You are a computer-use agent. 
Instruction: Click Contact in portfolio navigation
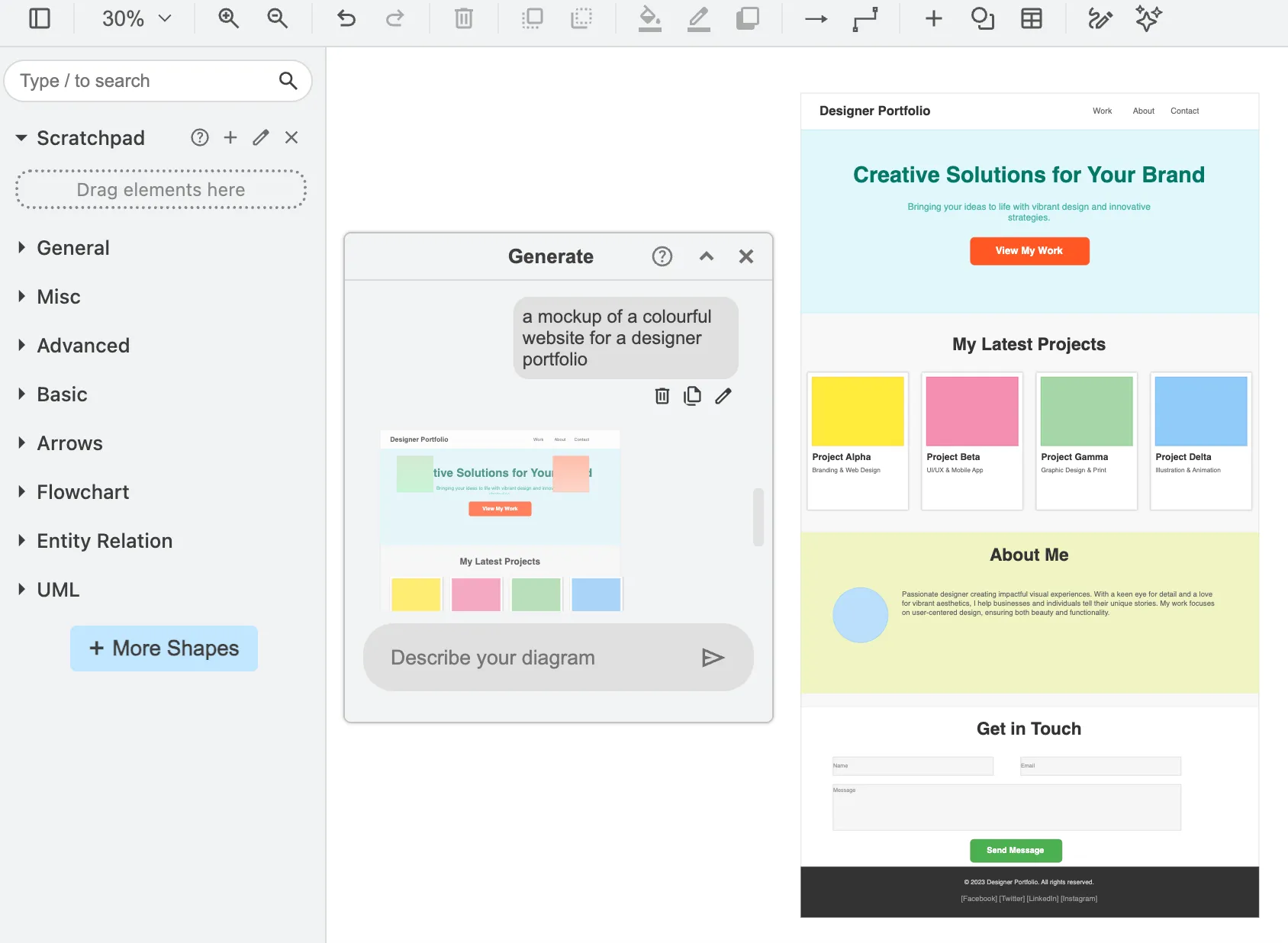point(1184,111)
